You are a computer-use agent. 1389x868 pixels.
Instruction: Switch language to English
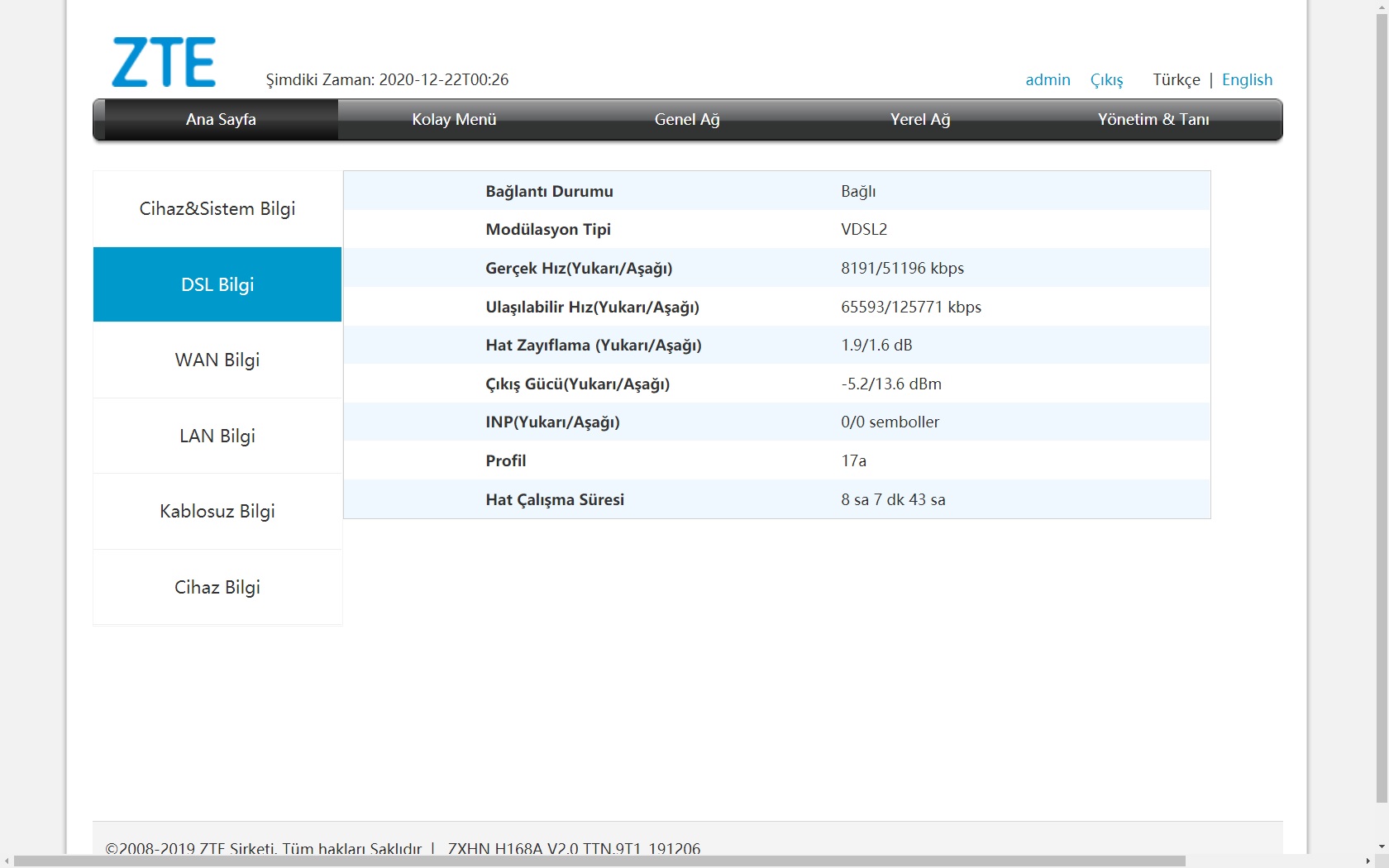pos(1247,79)
